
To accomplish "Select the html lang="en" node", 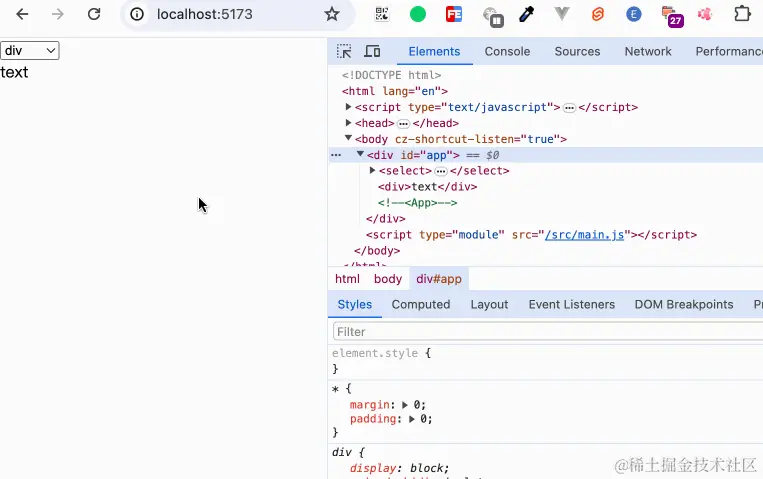I will (395, 91).
